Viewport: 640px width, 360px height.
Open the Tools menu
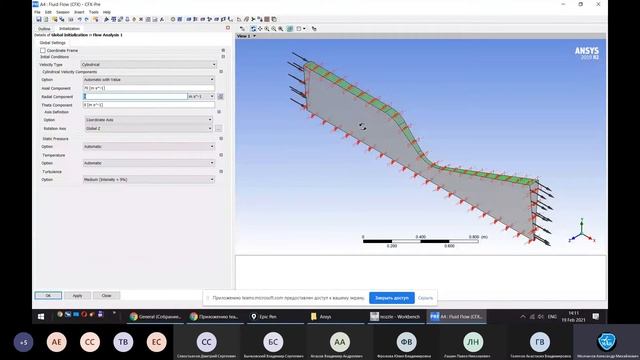point(93,12)
